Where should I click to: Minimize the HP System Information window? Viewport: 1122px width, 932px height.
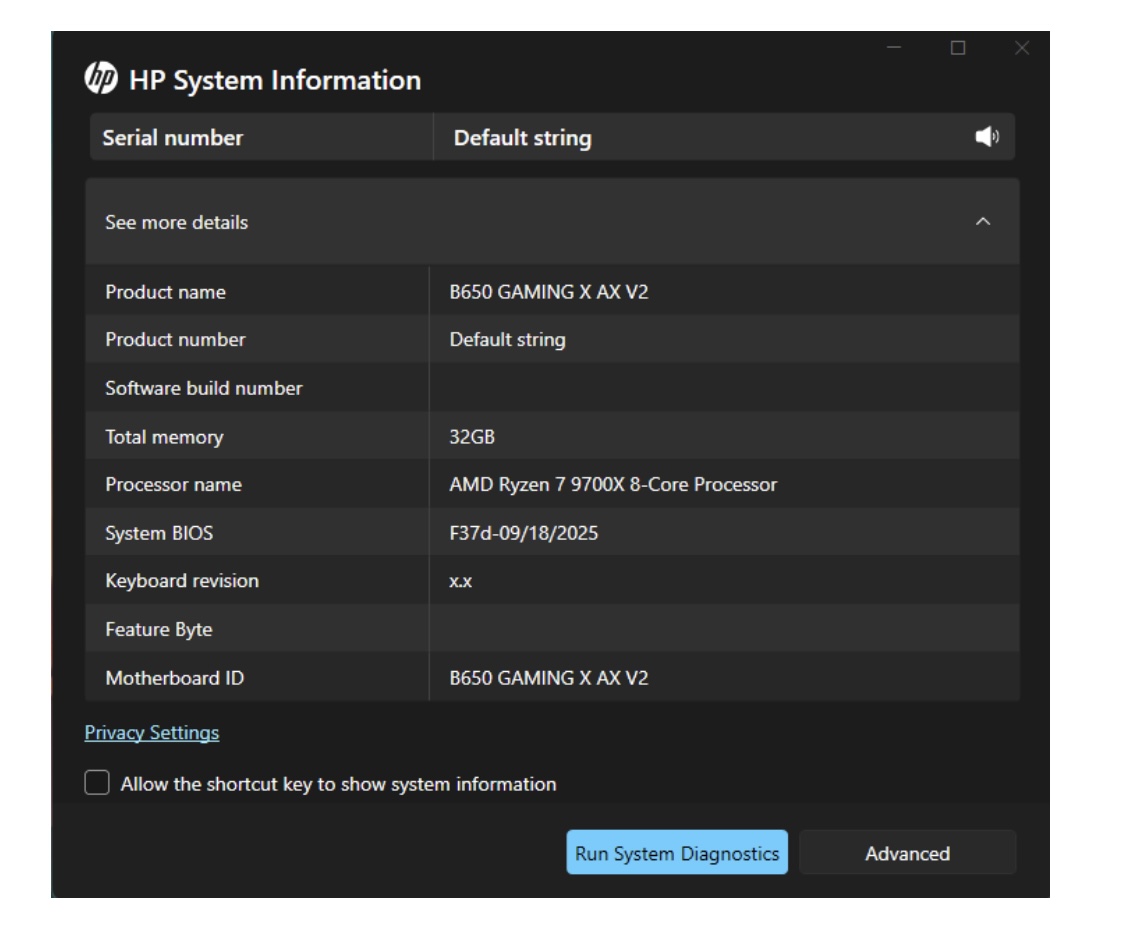tap(894, 48)
